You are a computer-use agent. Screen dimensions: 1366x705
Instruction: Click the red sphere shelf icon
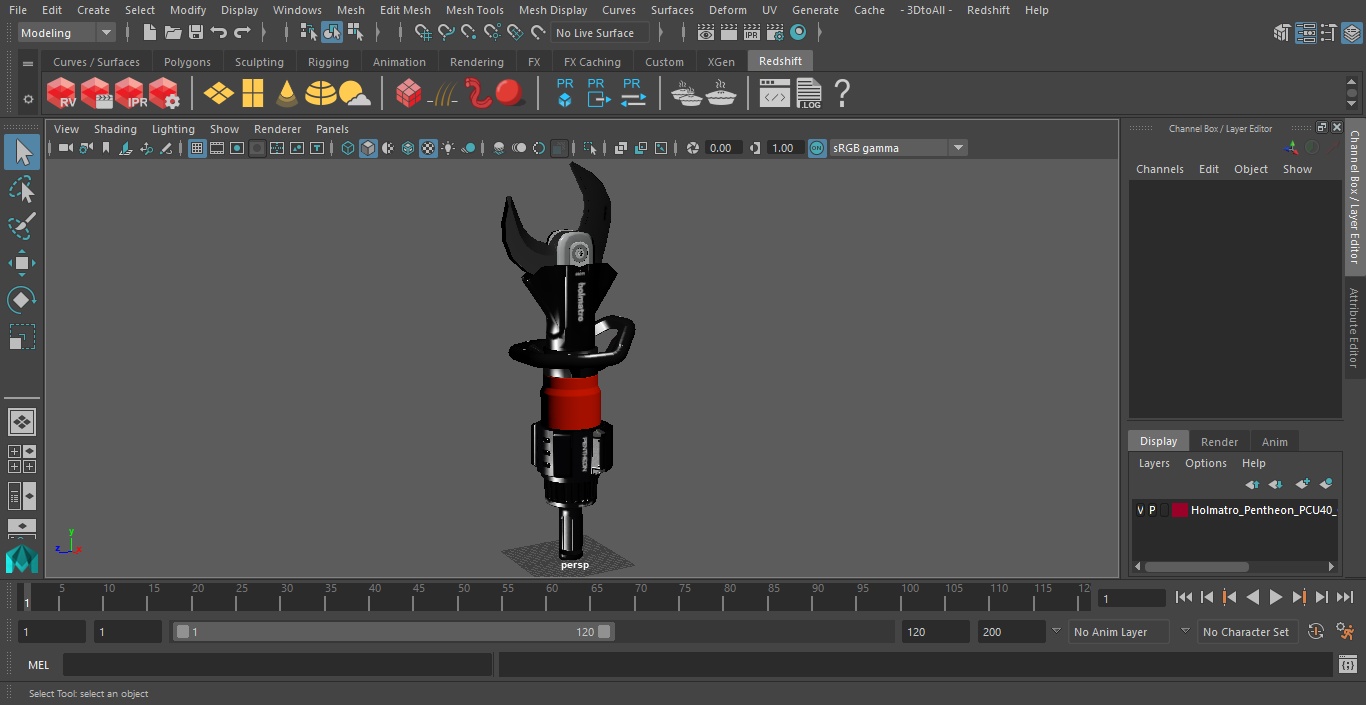tap(510, 93)
